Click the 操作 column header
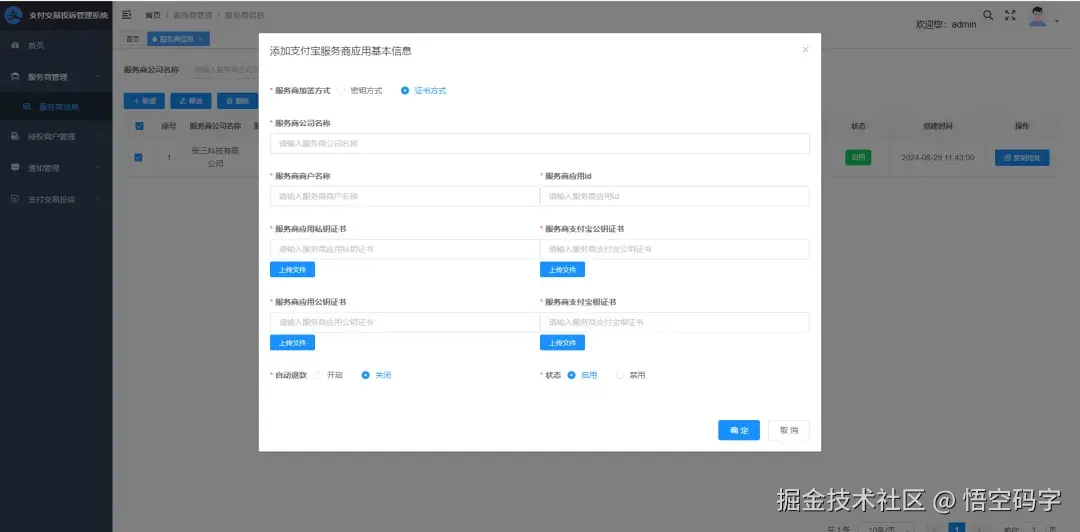This screenshot has width=1080, height=532. tap(1021, 126)
